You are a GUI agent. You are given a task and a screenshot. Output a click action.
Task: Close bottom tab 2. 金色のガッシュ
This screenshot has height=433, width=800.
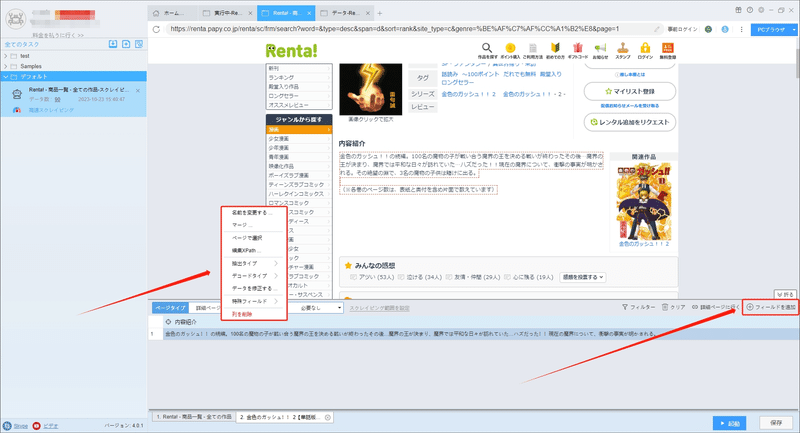click(x=328, y=417)
